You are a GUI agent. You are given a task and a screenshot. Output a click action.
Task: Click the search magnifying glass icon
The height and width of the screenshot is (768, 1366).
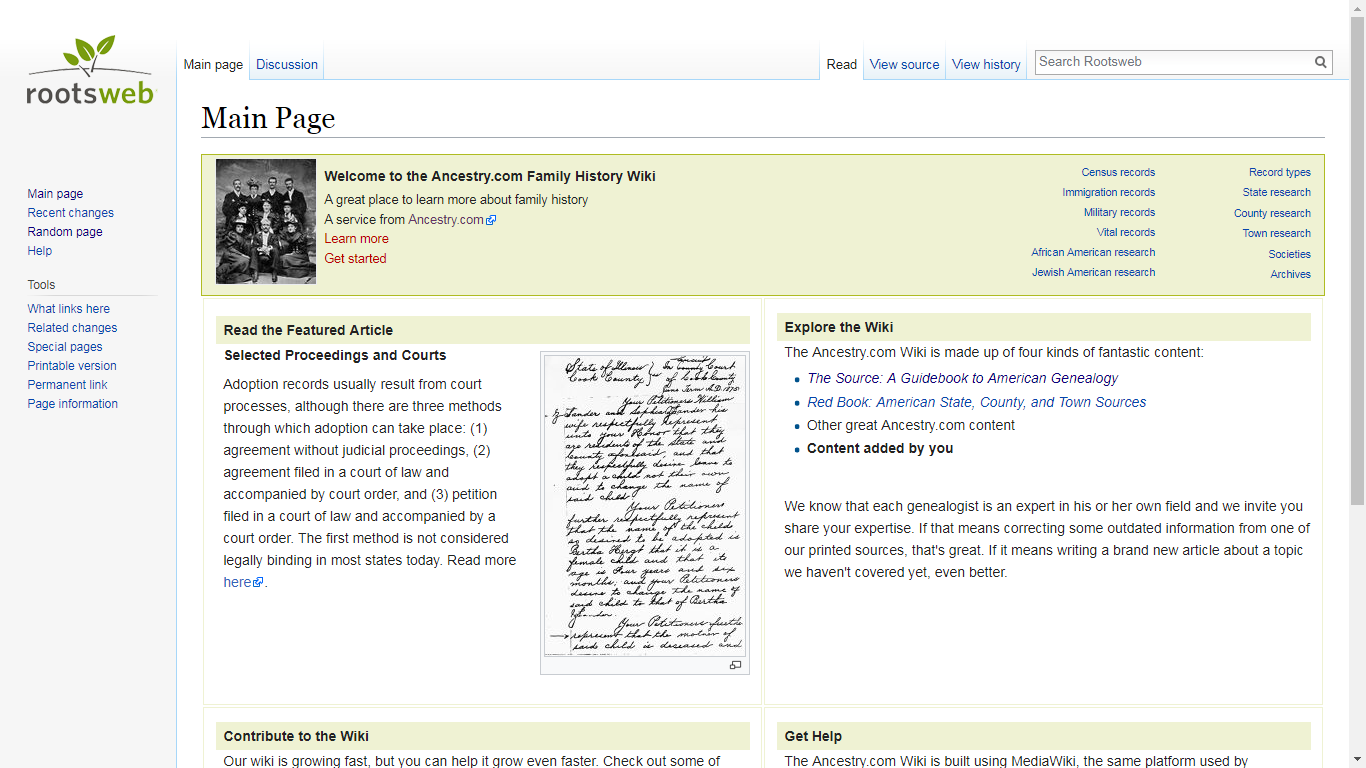click(x=1320, y=61)
